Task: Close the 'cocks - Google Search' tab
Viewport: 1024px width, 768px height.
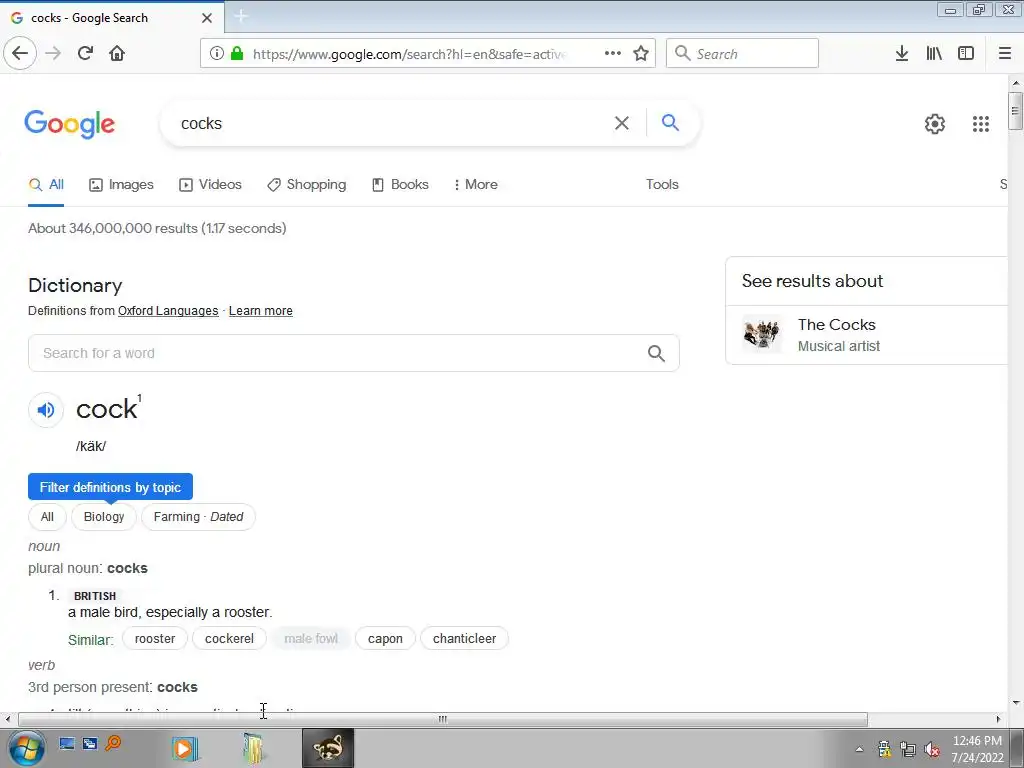Action: coord(207,18)
